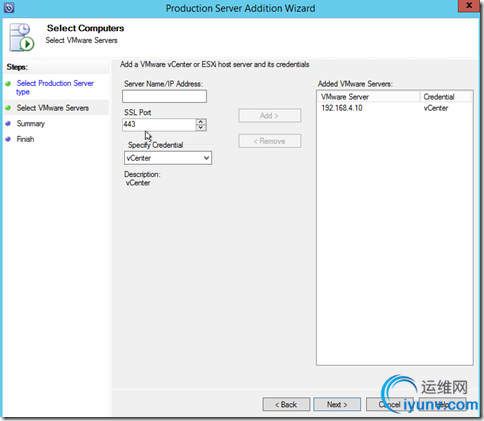Click the Help button
Image resolution: width=484 pixels, height=421 pixels.
(x=442, y=404)
